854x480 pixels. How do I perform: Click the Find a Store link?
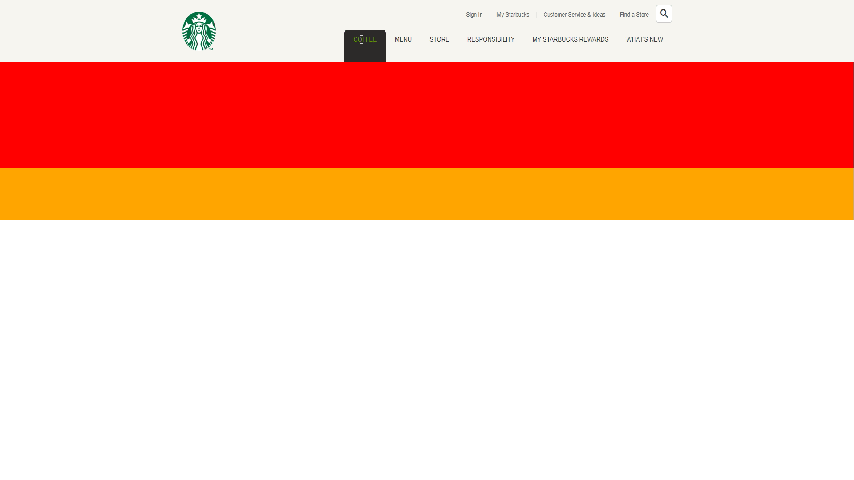coord(634,15)
